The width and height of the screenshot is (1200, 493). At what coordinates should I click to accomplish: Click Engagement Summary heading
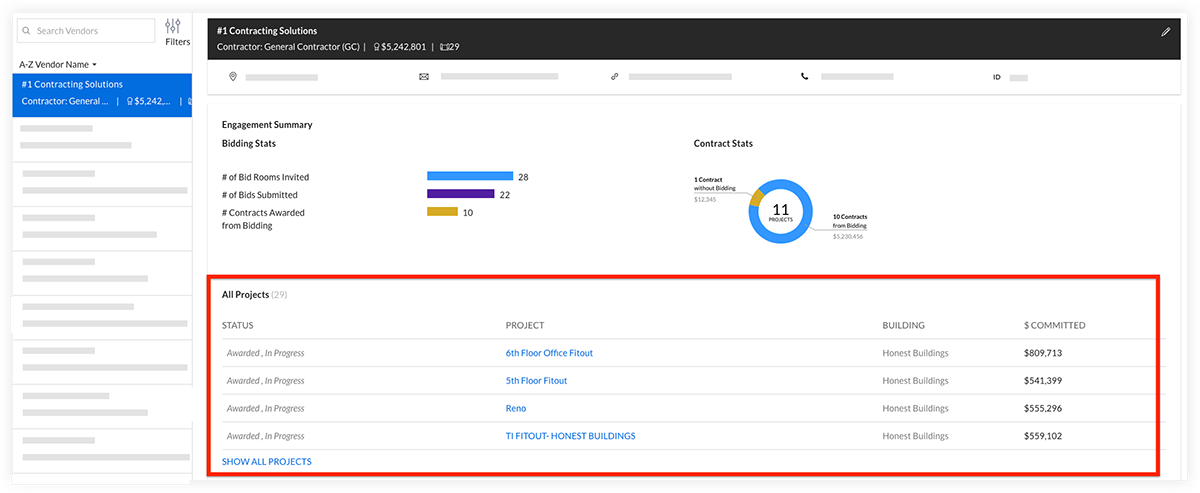click(267, 125)
